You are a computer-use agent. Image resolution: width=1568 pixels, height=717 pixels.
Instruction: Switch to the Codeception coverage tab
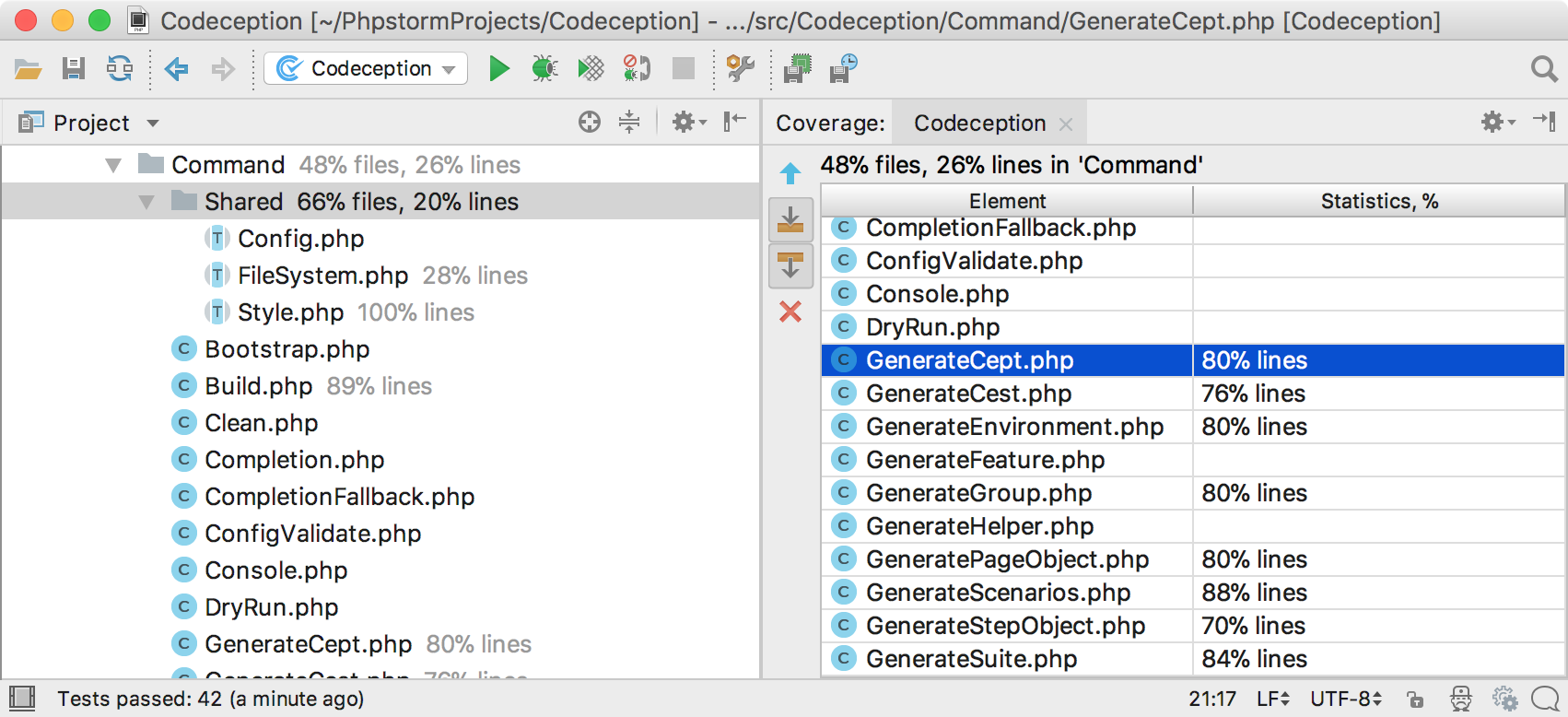point(979,123)
